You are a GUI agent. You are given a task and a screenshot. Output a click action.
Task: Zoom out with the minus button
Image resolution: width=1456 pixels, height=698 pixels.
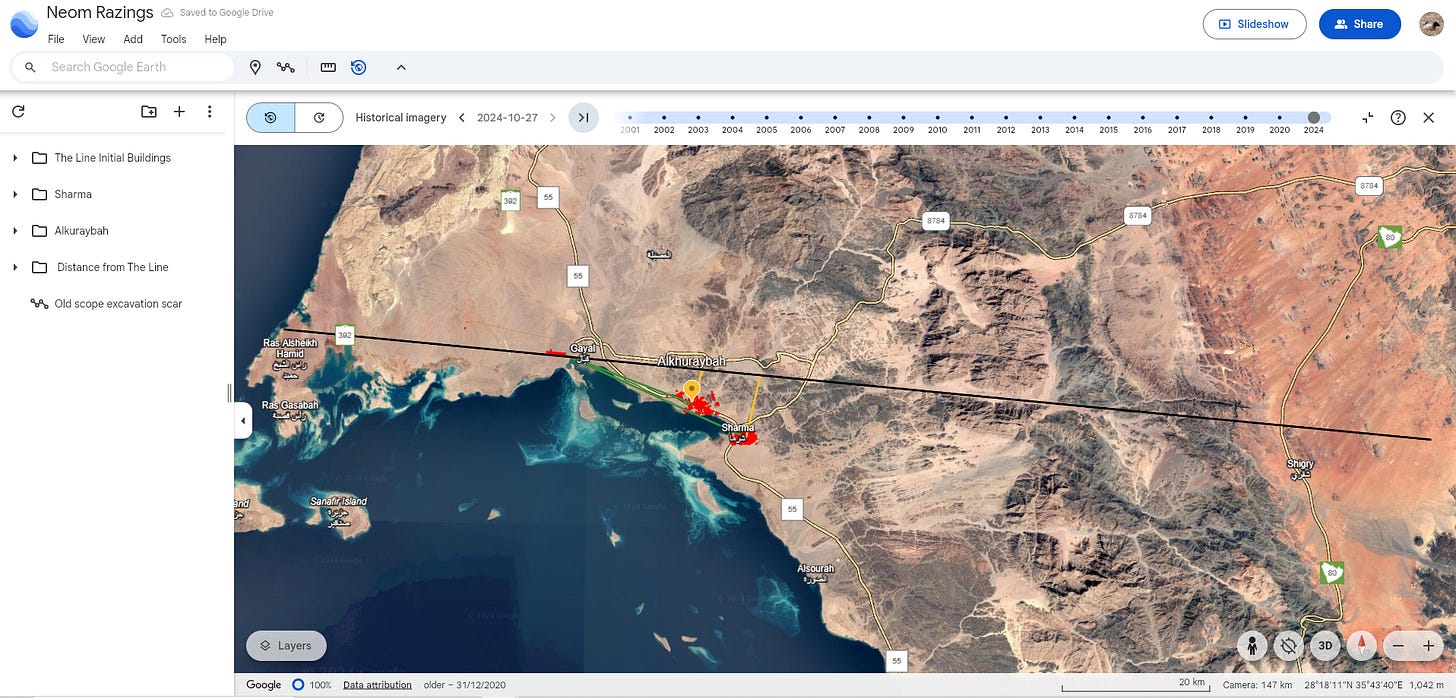click(x=1398, y=646)
